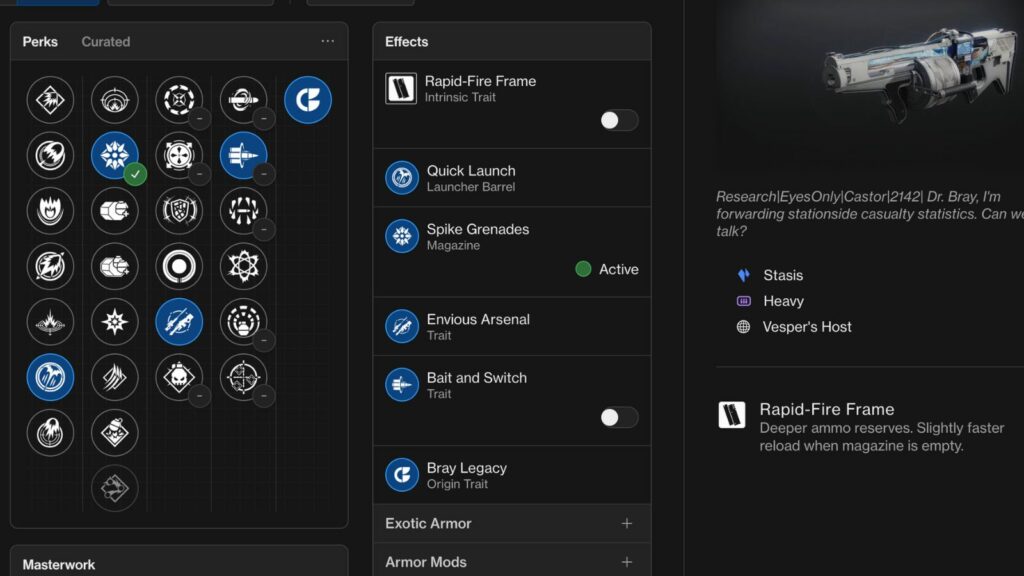Image resolution: width=1024 pixels, height=576 pixels.
Task: Click the "Deeper ammo reserves" description text
Action: point(882,437)
